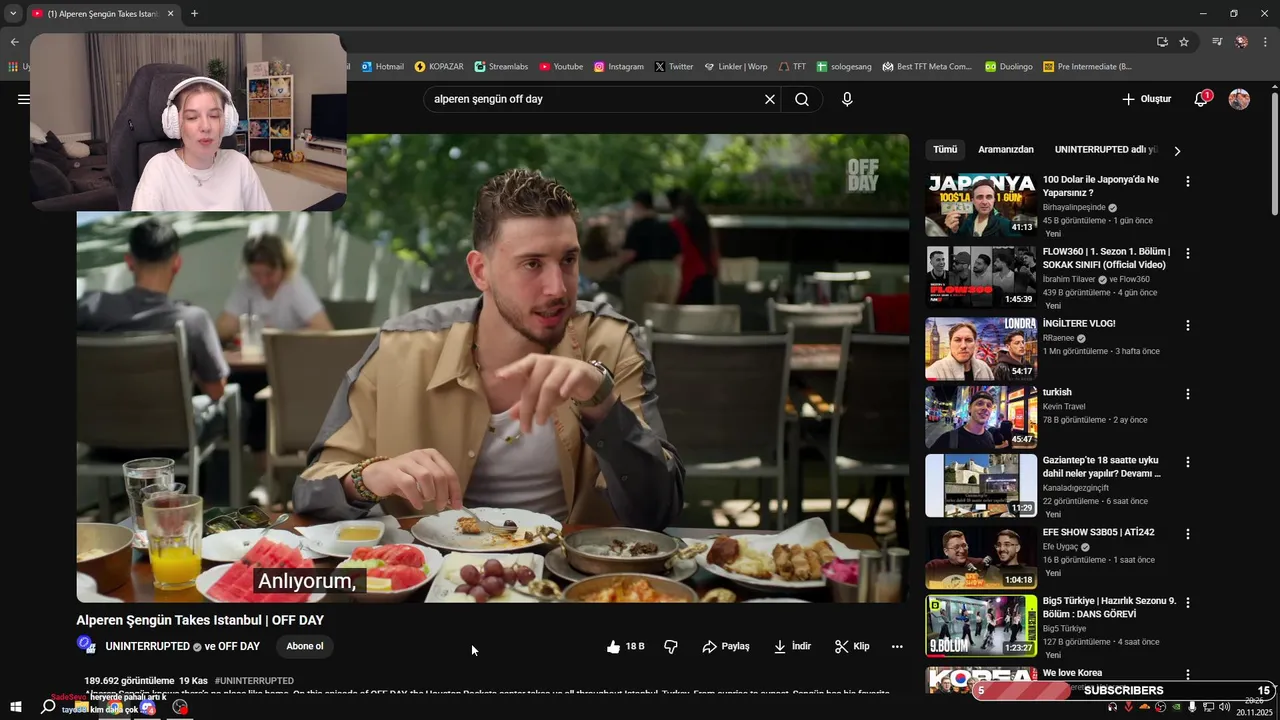This screenshot has height=720, width=1280.
Task: Focus the YouTube search input field
Action: 594,99
